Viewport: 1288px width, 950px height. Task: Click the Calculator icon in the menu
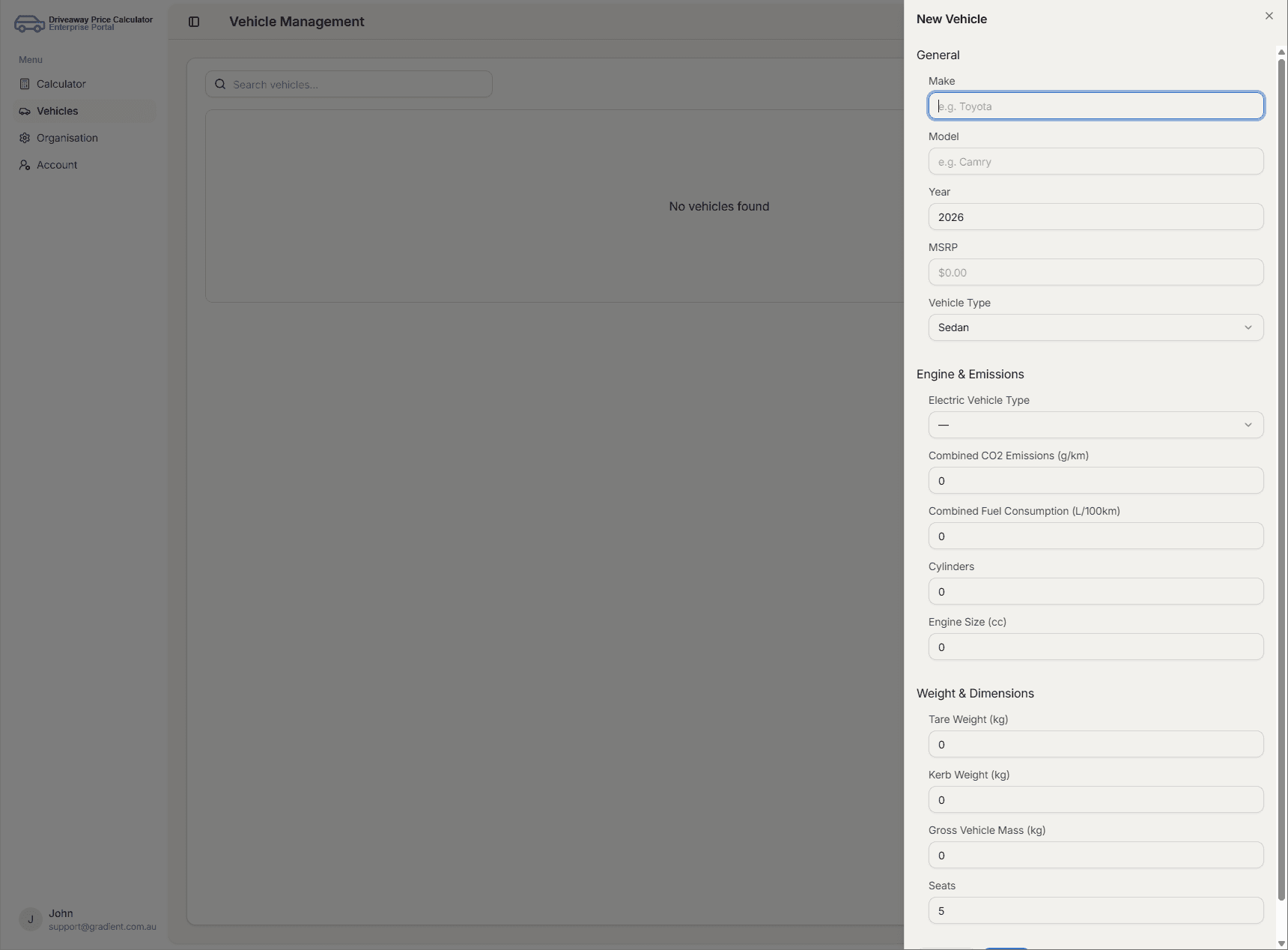click(25, 84)
